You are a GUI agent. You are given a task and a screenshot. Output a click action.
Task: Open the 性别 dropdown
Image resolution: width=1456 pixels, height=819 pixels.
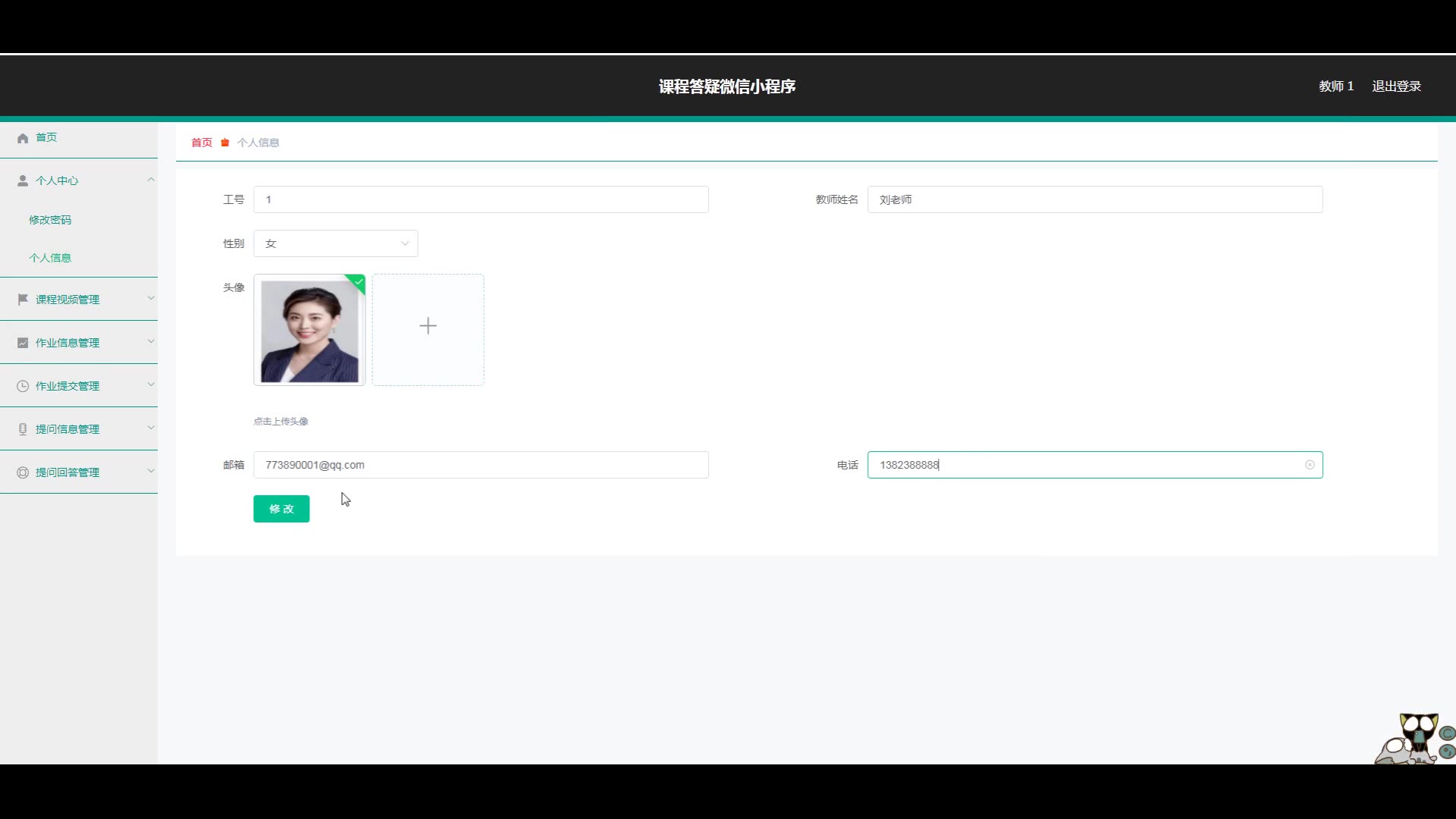coord(335,243)
